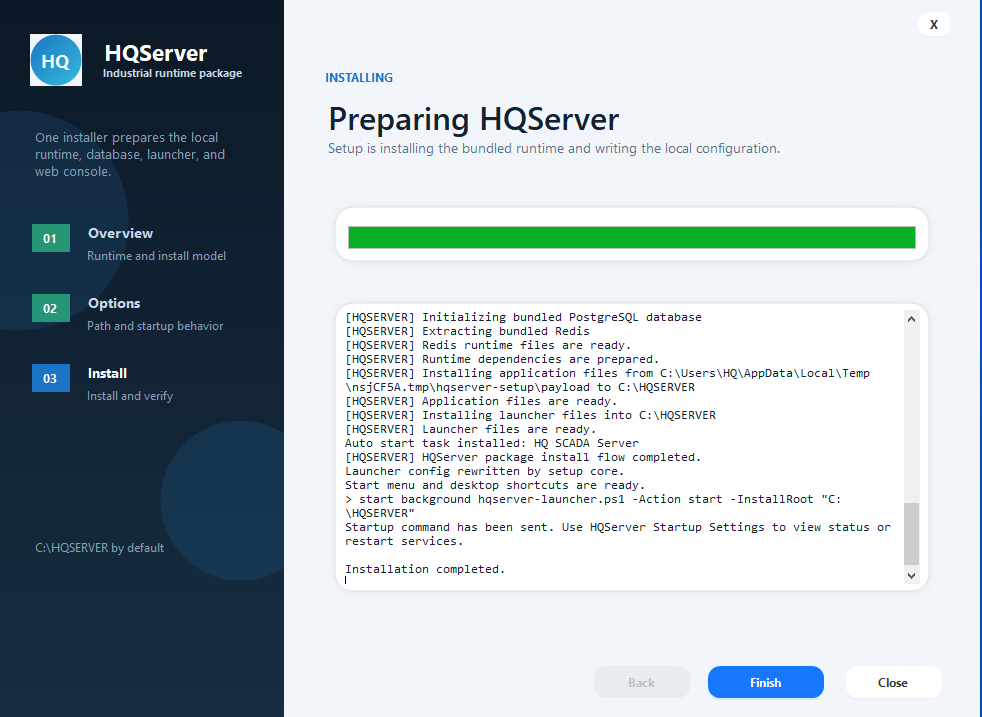Click 'Auto start task installed: HQ SCADA Server'
The width and height of the screenshot is (982, 717).
click(492, 443)
